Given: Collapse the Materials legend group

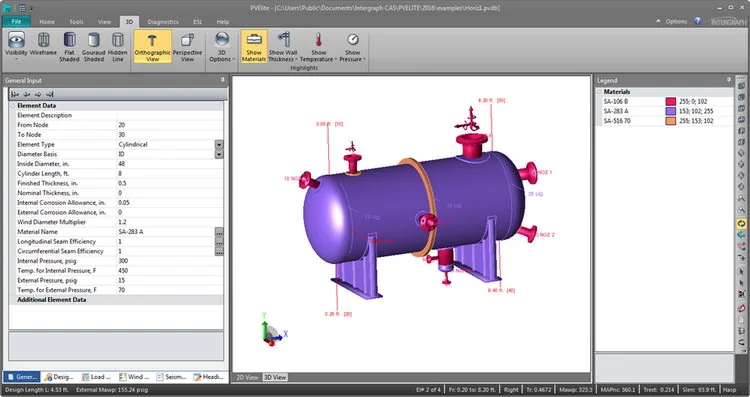Looking at the screenshot, I should coord(599,91).
